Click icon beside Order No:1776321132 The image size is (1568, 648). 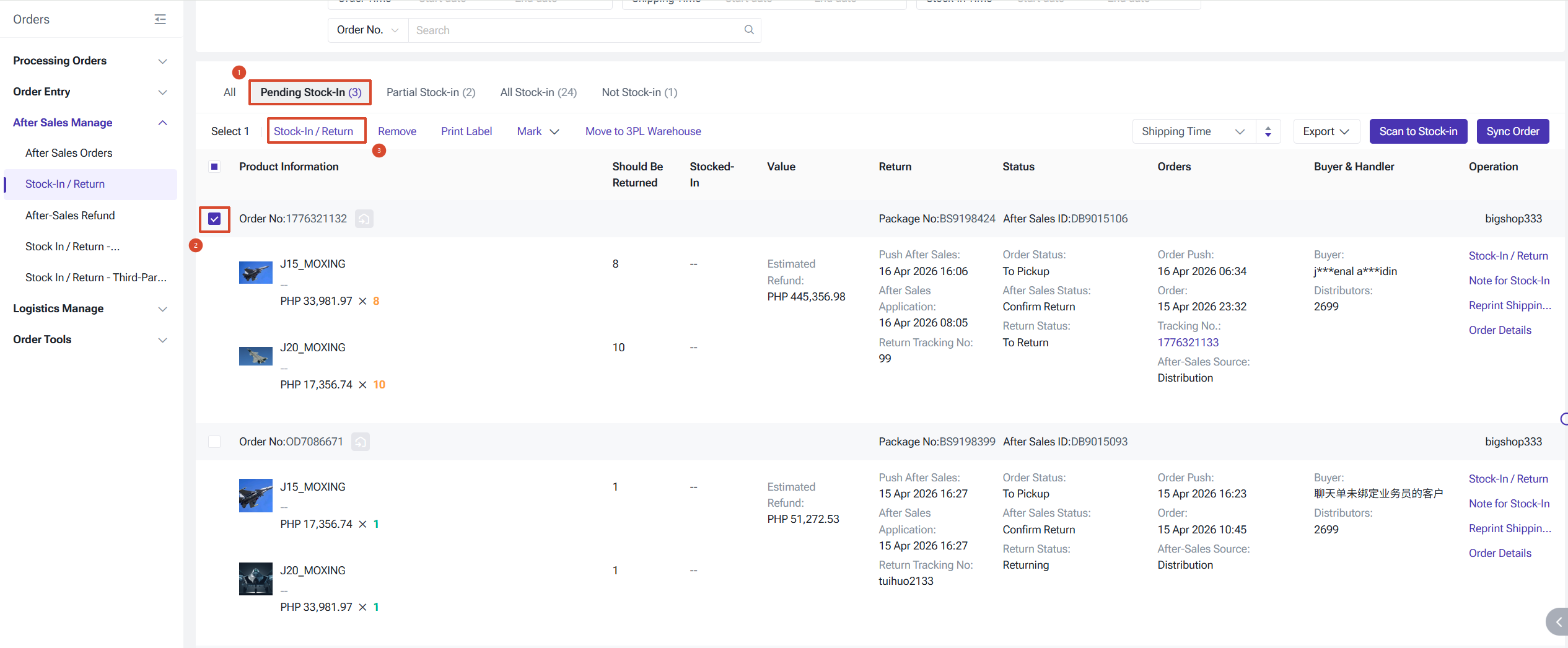pyautogui.click(x=364, y=219)
